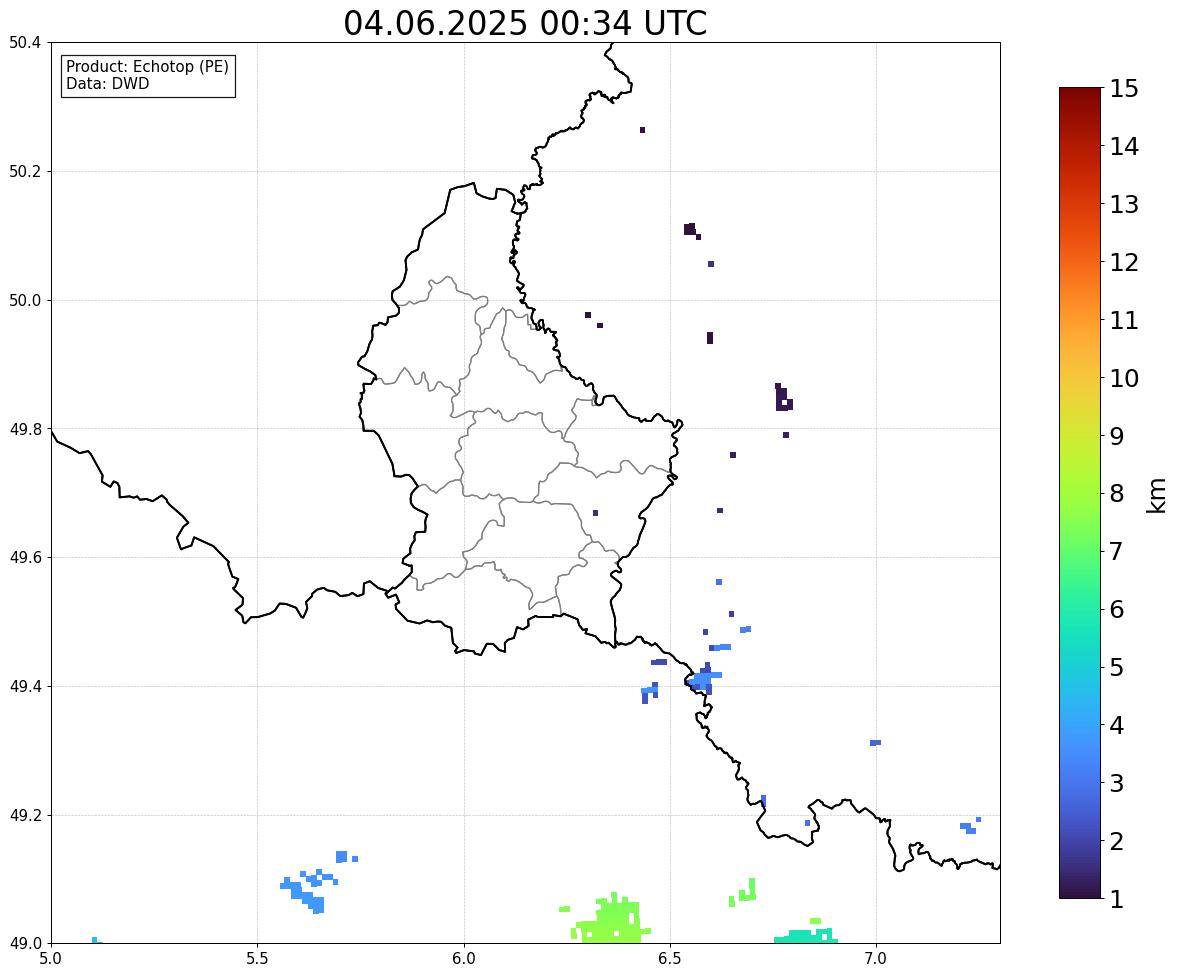Viewport: 1178px width, 976px height.
Task: Click the "km" colorbar unit label
Action: click(1157, 495)
